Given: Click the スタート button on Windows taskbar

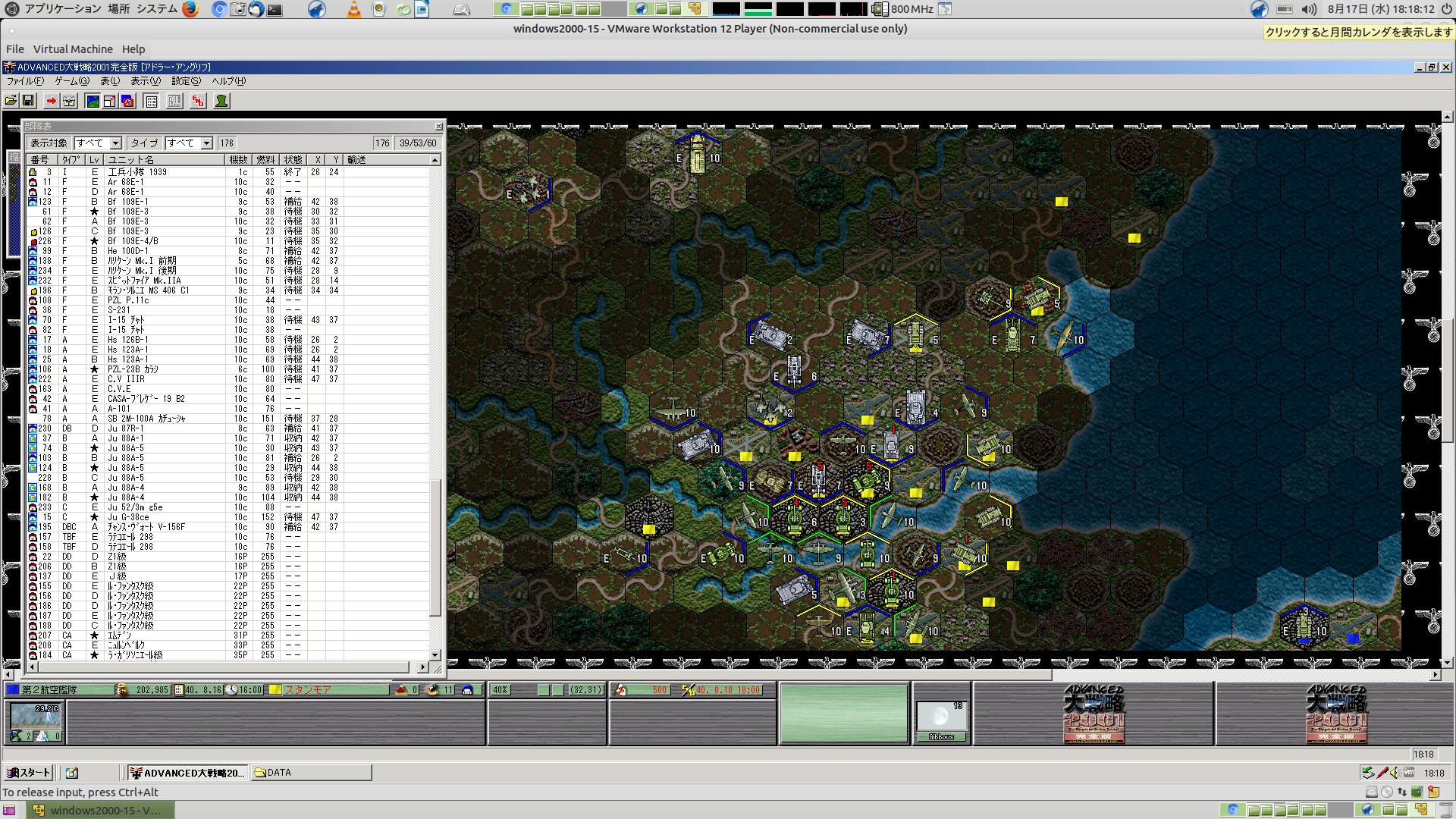Looking at the screenshot, I should pos(28,773).
